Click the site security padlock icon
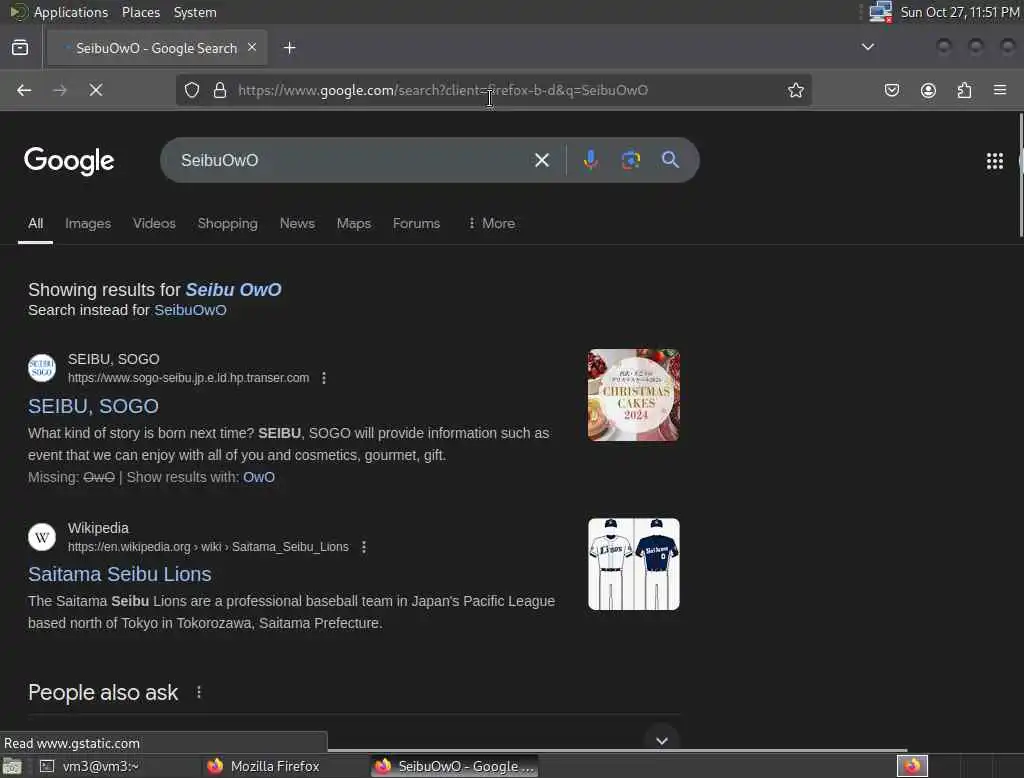The width and height of the screenshot is (1024, 778). [x=220, y=90]
